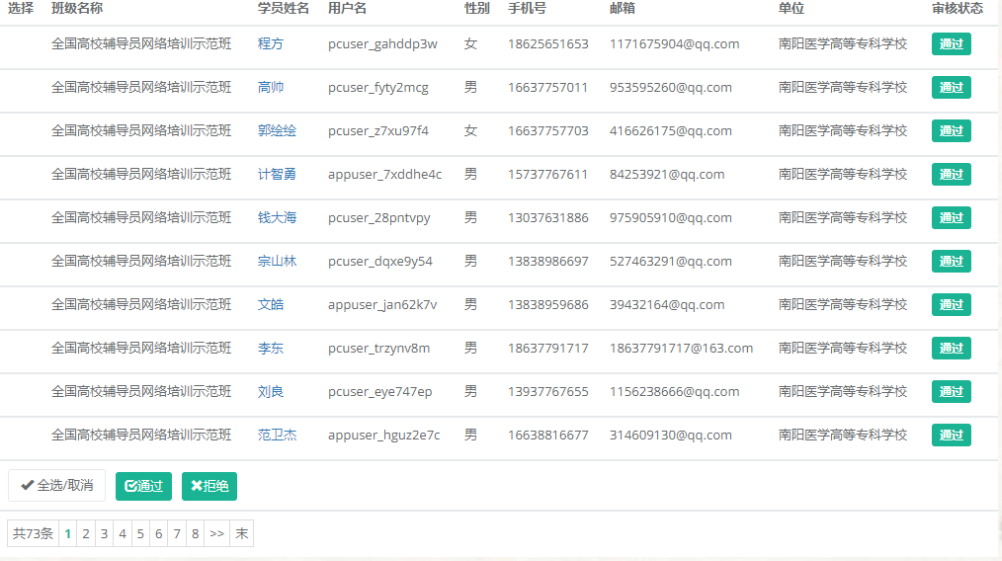Jump to last page with 末
1002x561 pixels.
[x=241, y=534]
